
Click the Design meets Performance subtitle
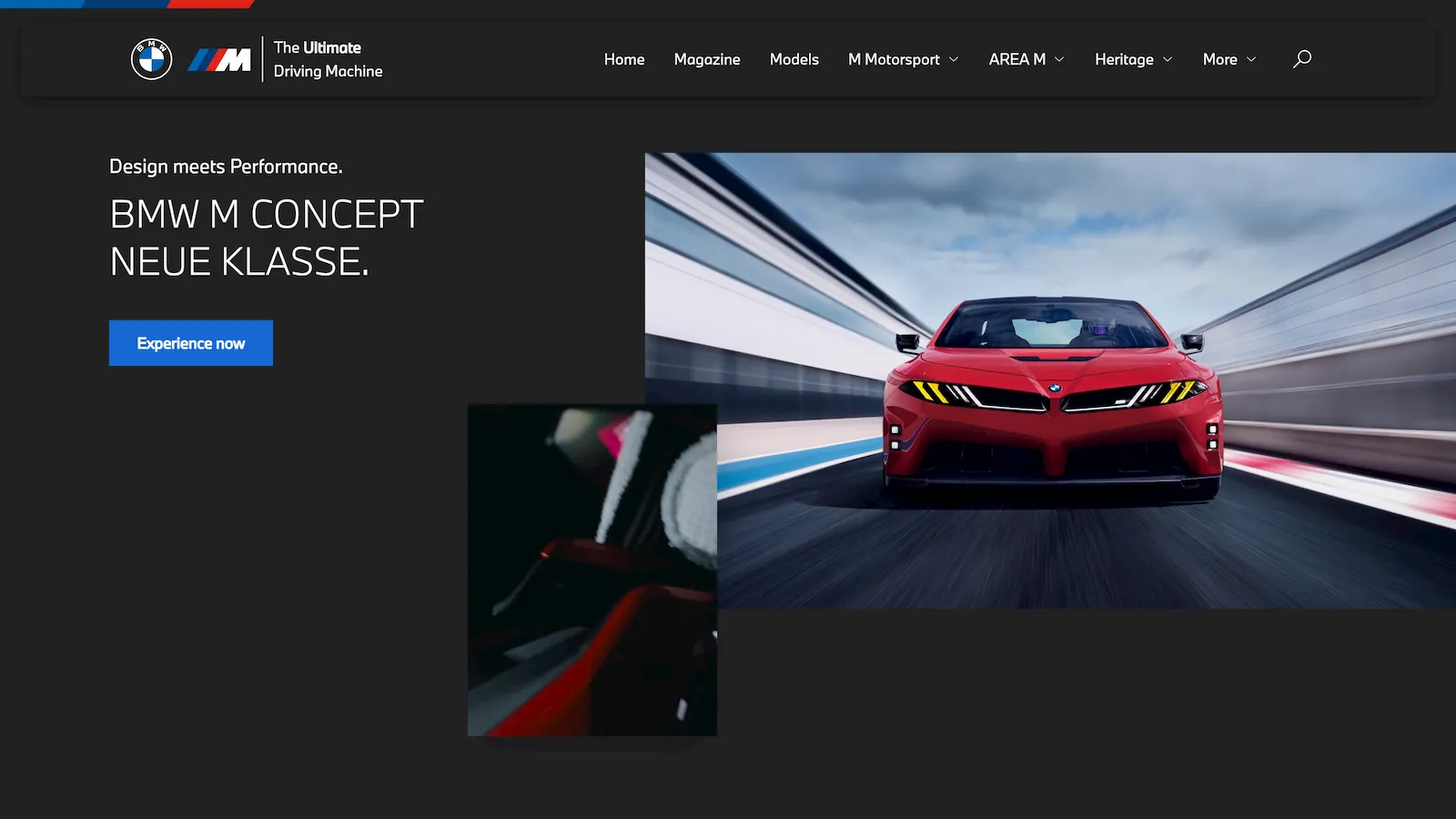(x=226, y=167)
